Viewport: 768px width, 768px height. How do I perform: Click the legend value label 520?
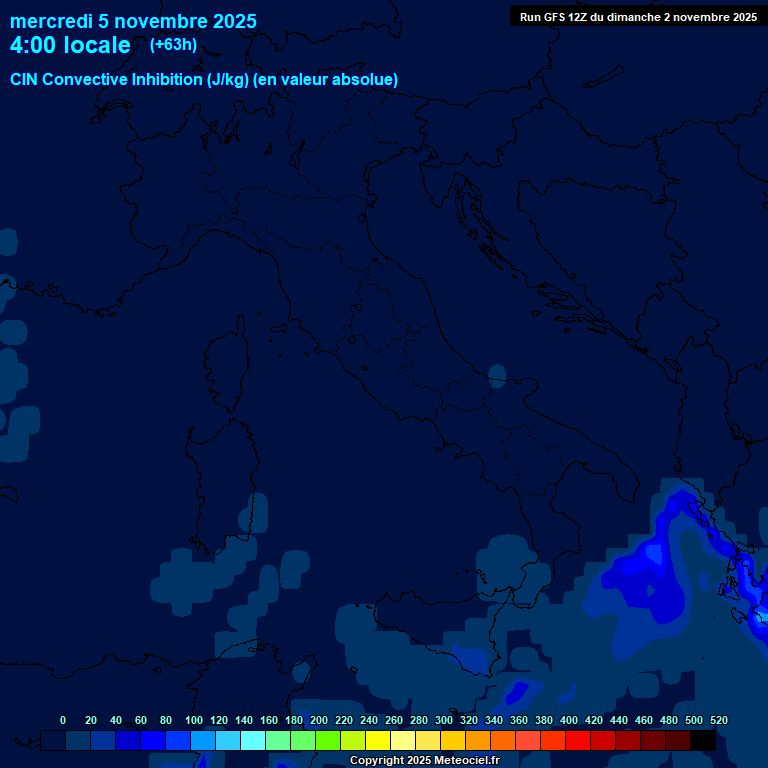tap(718, 720)
